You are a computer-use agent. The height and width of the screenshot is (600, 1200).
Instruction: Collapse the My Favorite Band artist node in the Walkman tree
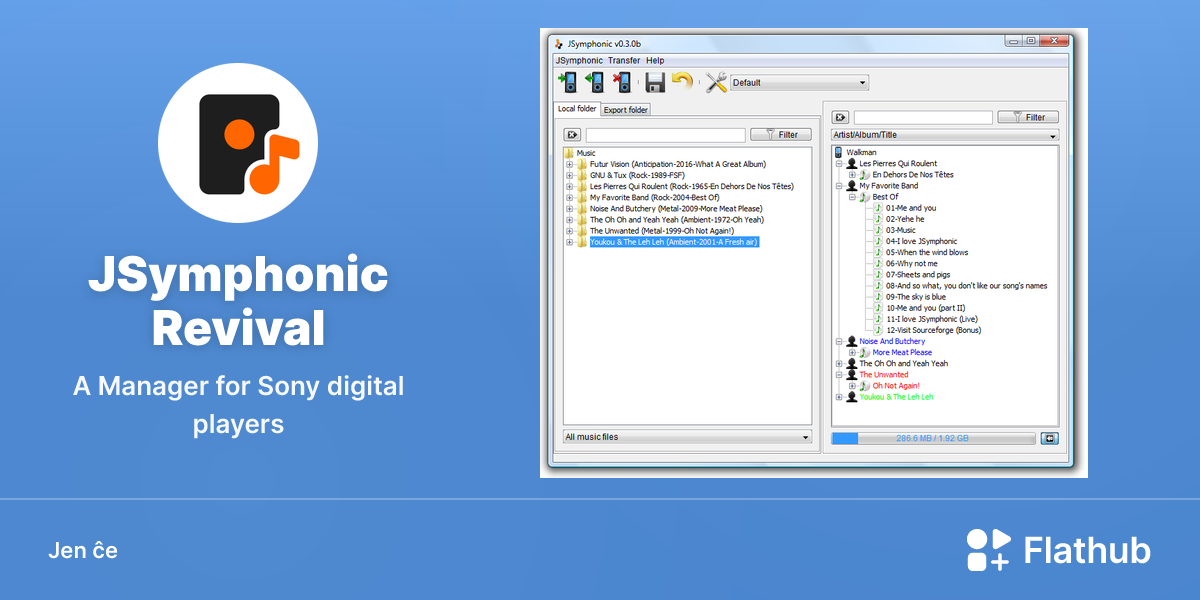point(839,186)
